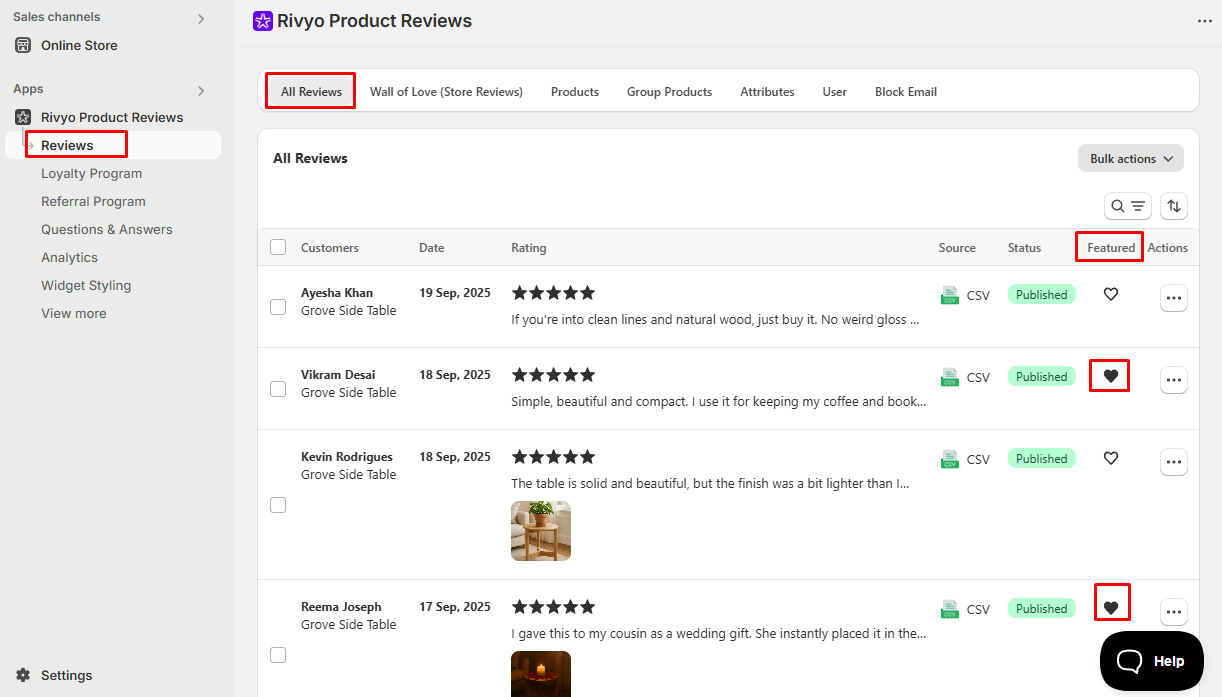Open the Attributes tab
Image resolution: width=1222 pixels, height=697 pixels.
(x=767, y=92)
